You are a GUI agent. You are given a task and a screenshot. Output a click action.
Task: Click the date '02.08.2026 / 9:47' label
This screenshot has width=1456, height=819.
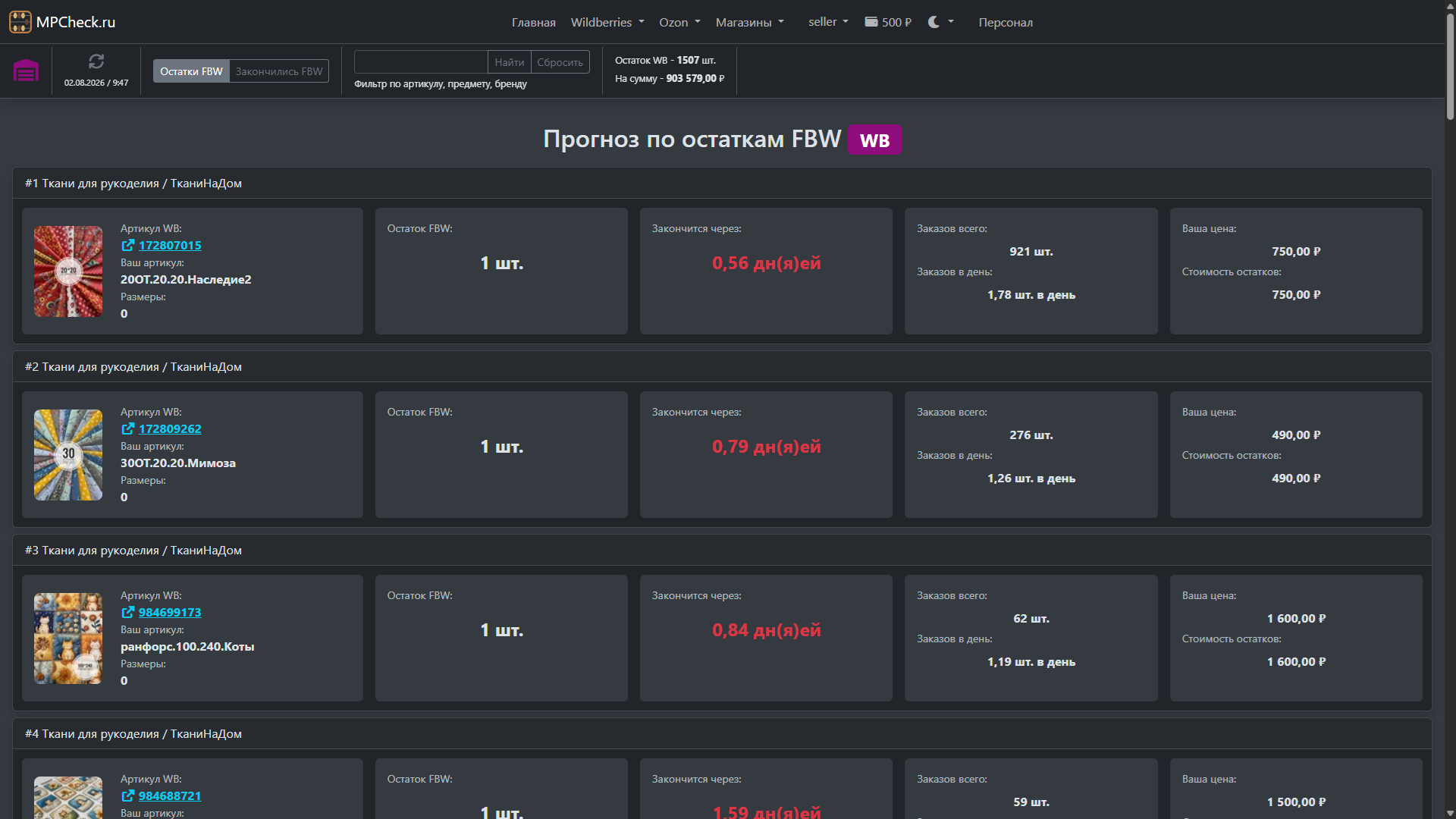pos(96,83)
